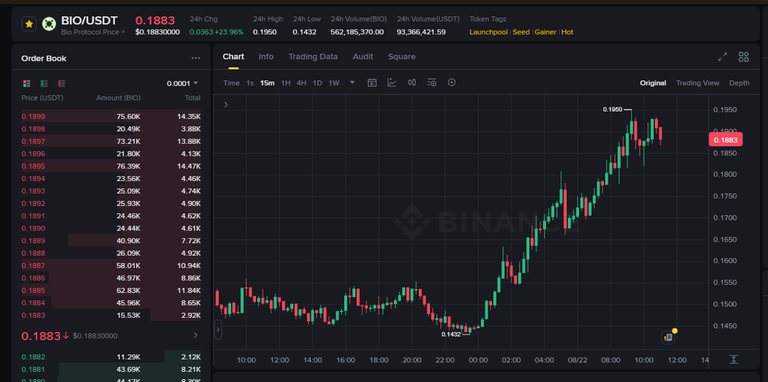Select the 1W chart interval
The image size is (768, 382).
pyautogui.click(x=334, y=83)
